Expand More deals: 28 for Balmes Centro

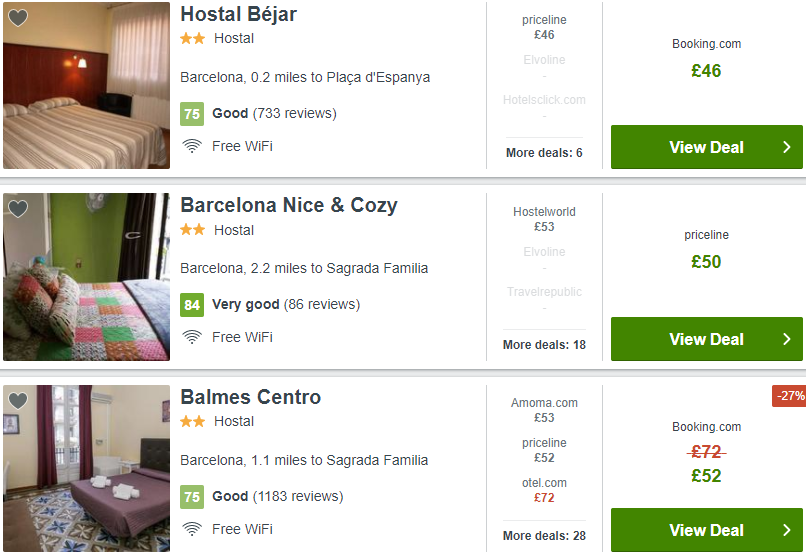point(544,536)
